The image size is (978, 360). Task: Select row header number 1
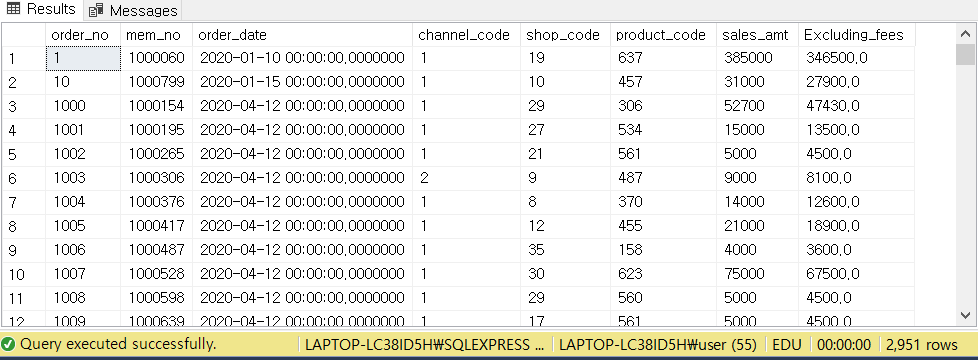[x=23, y=59]
